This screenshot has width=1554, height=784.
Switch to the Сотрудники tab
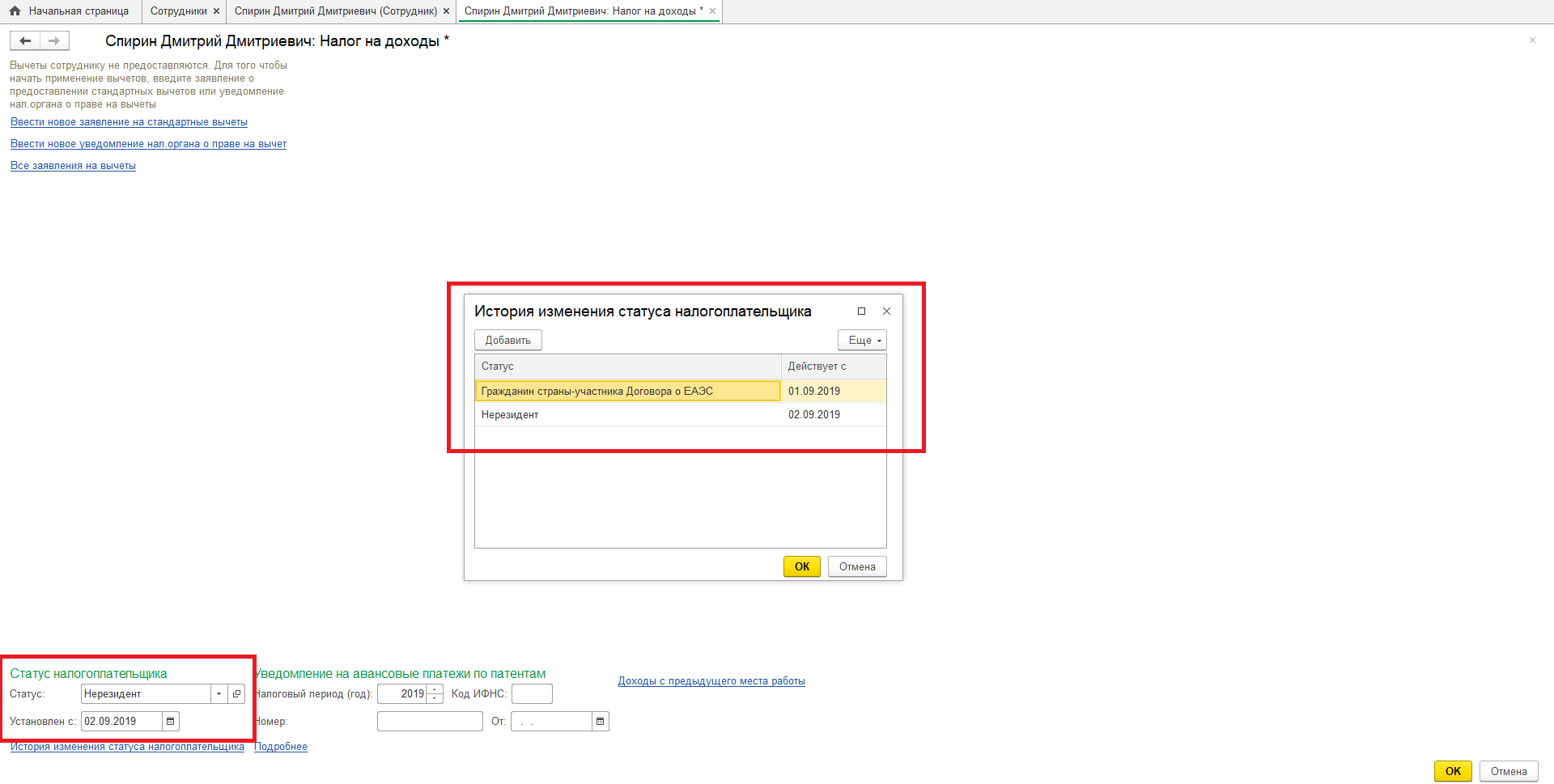(178, 11)
